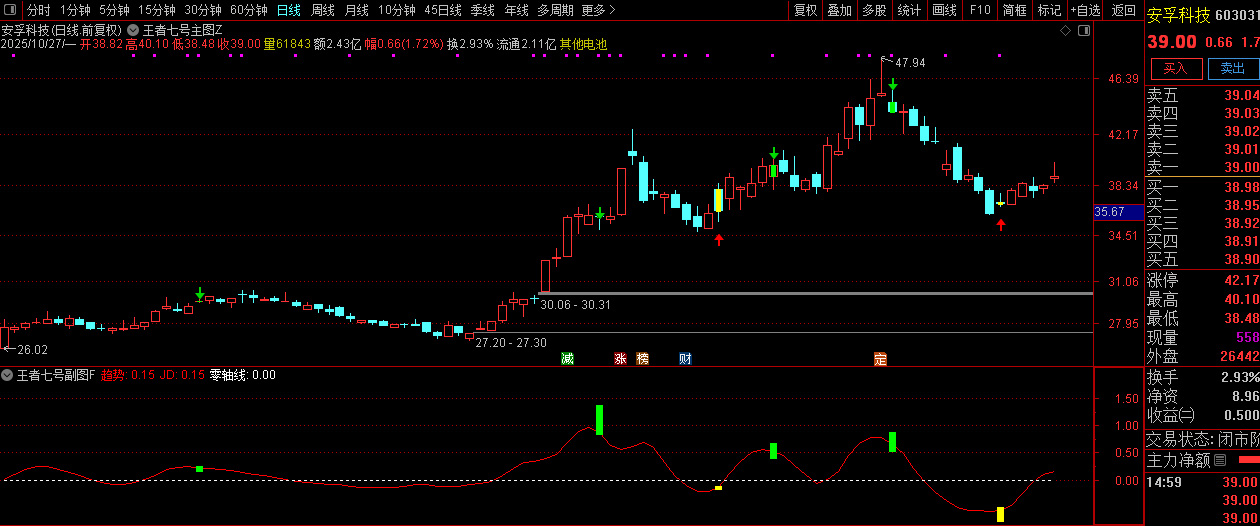Click the 涨停 limit-up 42.17 value
Screen dimensions: 1260x526
[1242, 280]
